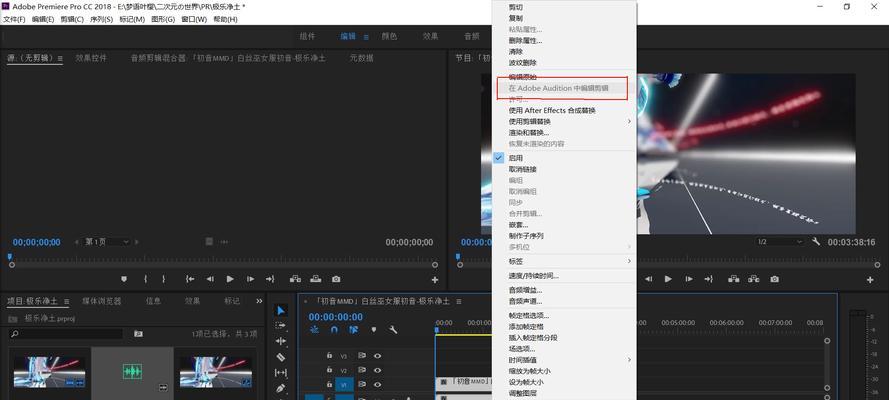The width and height of the screenshot is (889, 400).
Task: Select the Ripple Edit tool
Action: tap(281, 341)
